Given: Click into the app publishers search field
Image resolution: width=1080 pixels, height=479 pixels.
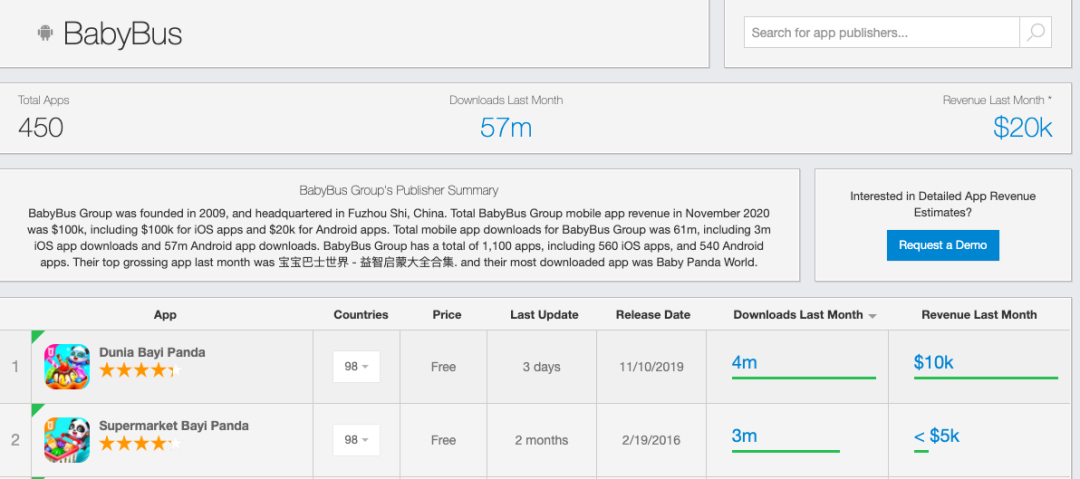Looking at the screenshot, I should (x=882, y=32).
